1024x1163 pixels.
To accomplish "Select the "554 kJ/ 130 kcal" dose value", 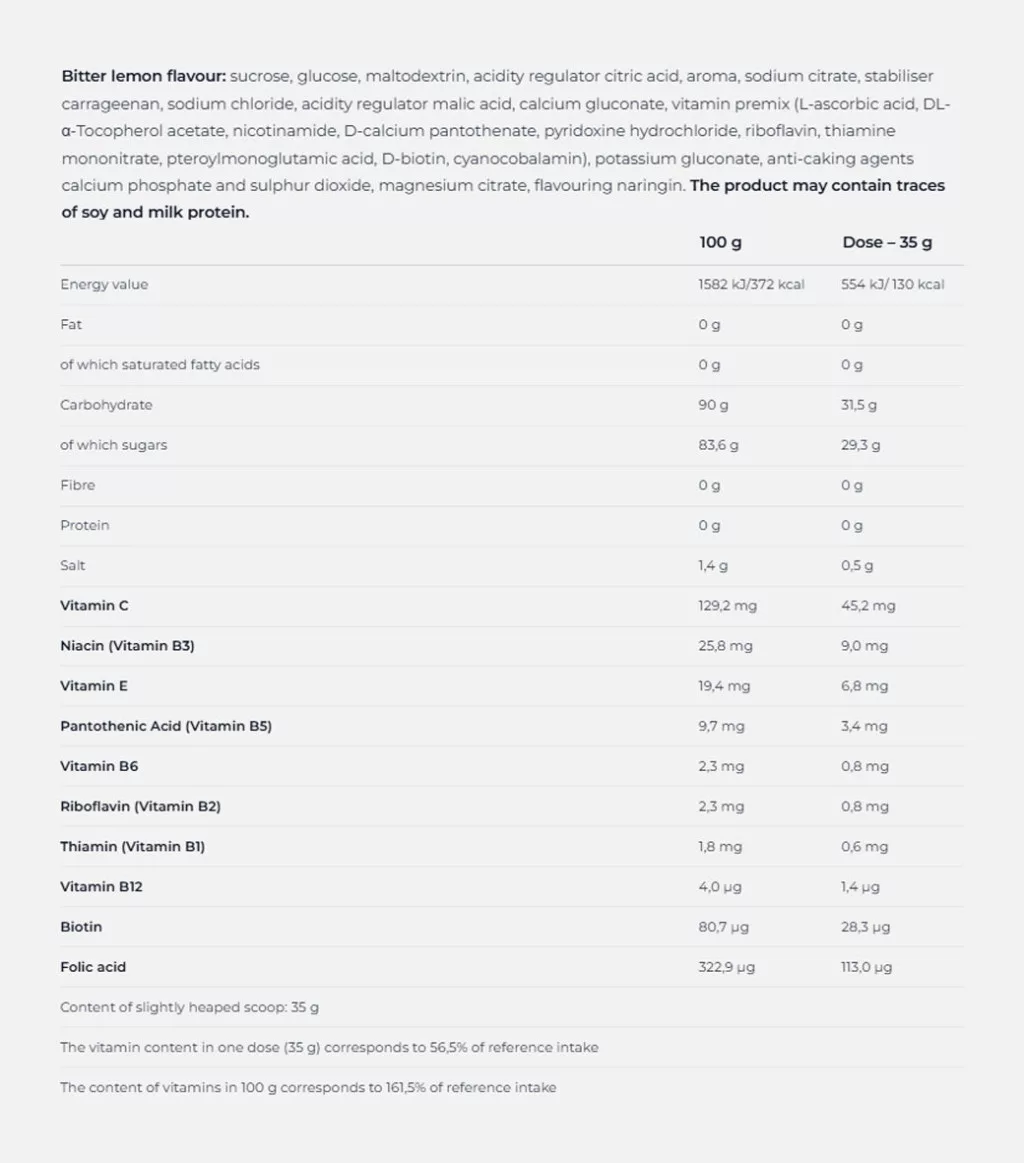I will (892, 285).
